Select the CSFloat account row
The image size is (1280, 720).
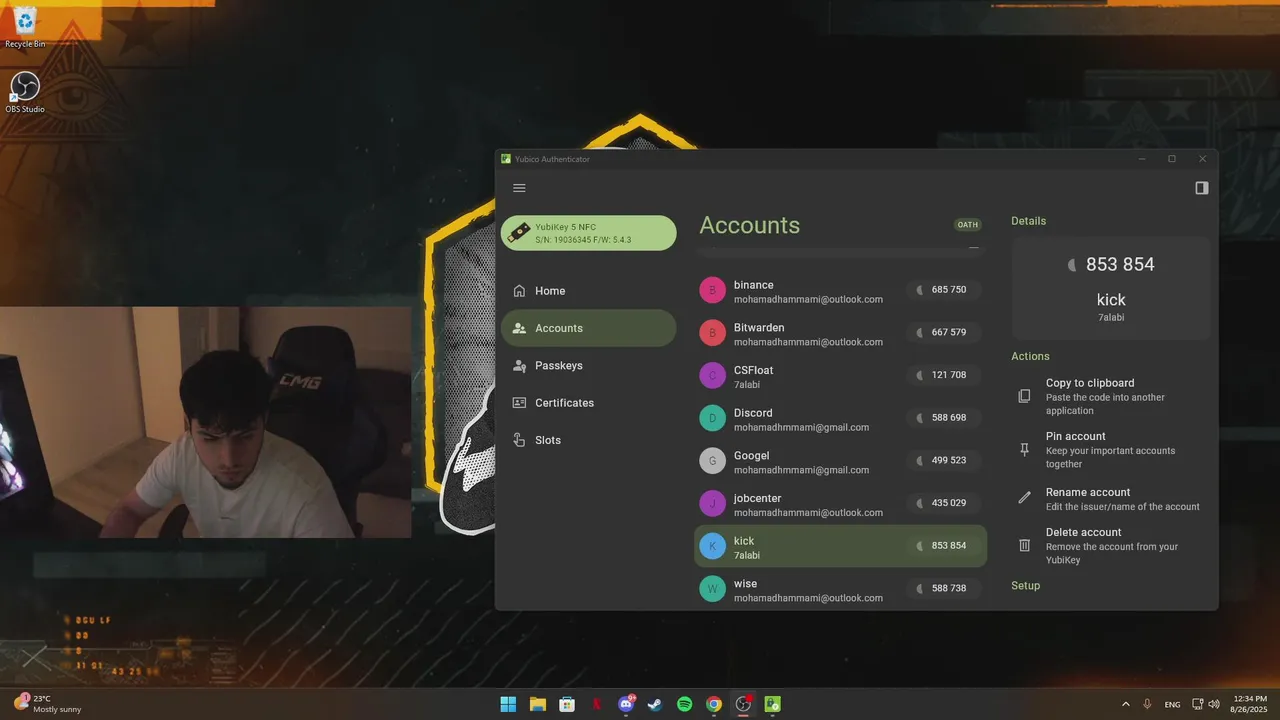(x=840, y=376)
